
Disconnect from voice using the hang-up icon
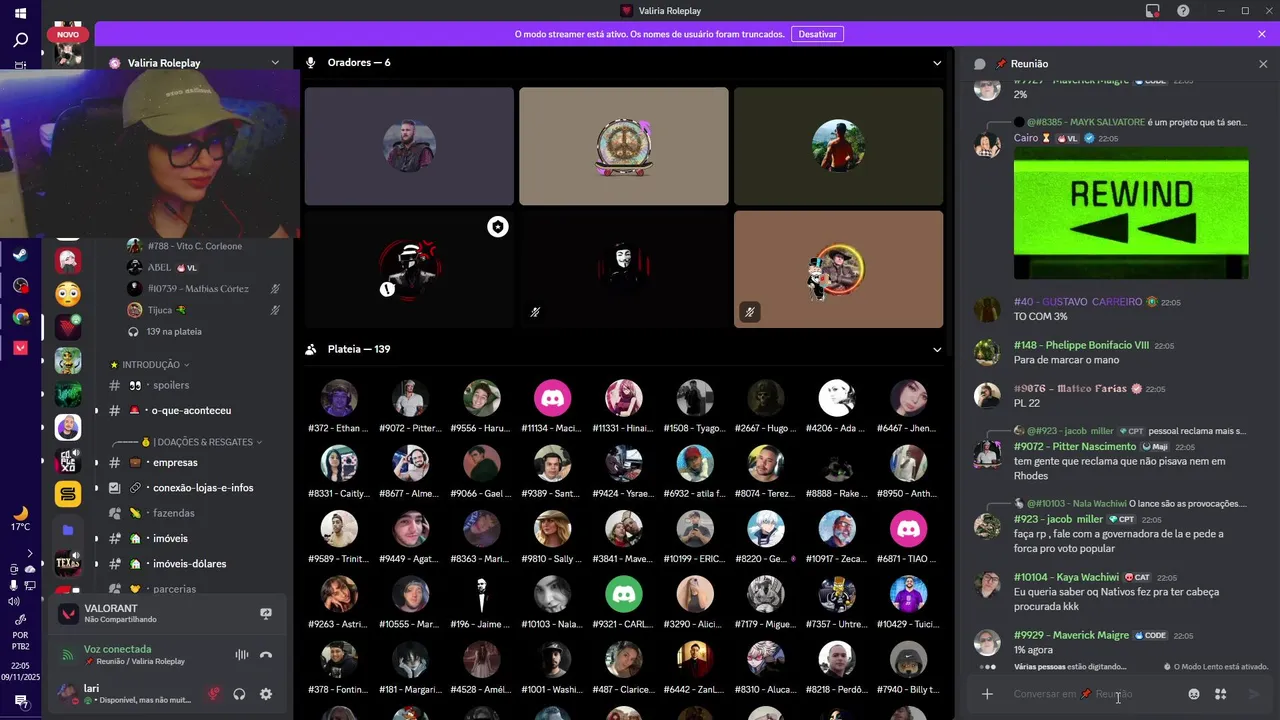(x=266, y=655)
